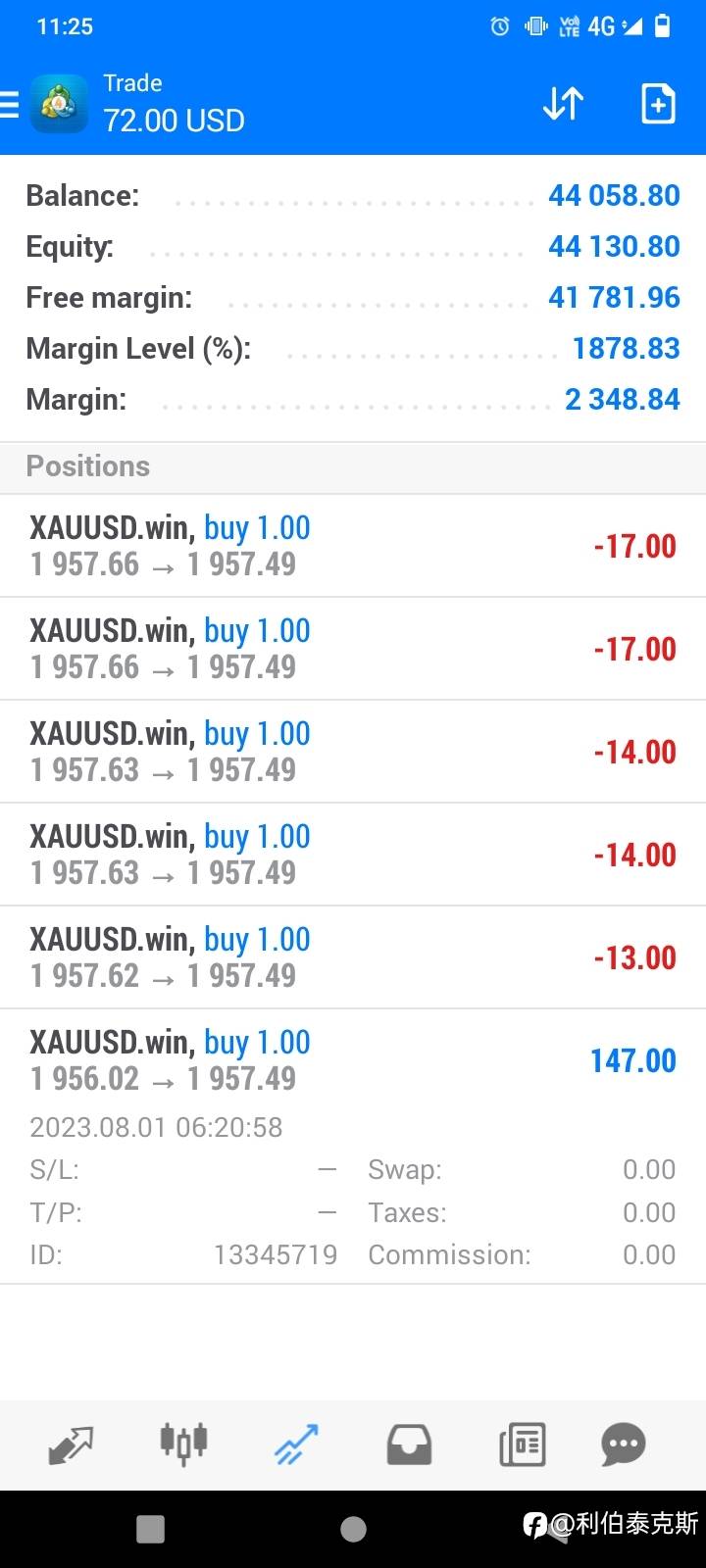This screenshot has height=1568, width=706.
Task: Create a new order with plus icon
Action: 658,104
